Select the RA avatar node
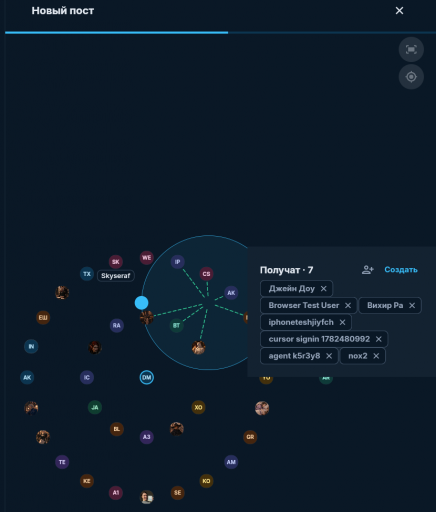 click(117, 325)
